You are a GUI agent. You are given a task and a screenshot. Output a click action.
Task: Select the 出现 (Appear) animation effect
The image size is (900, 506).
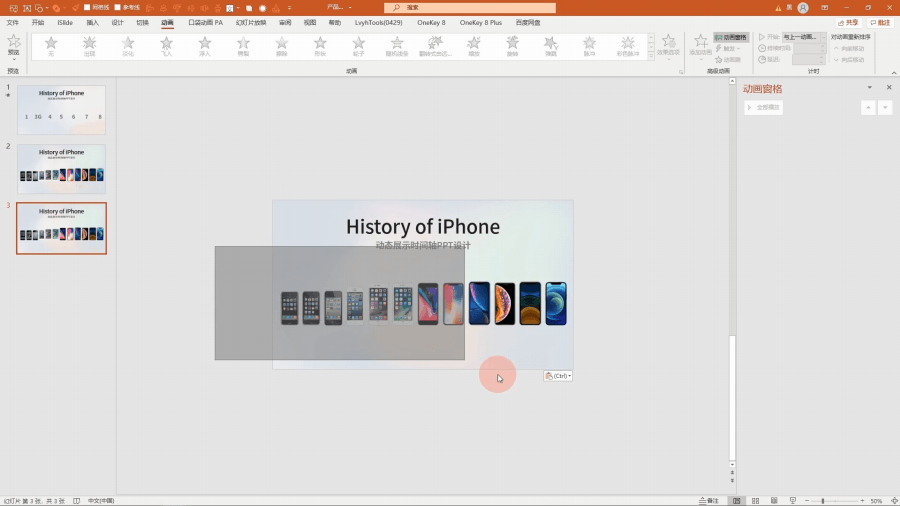pos(90,46)
